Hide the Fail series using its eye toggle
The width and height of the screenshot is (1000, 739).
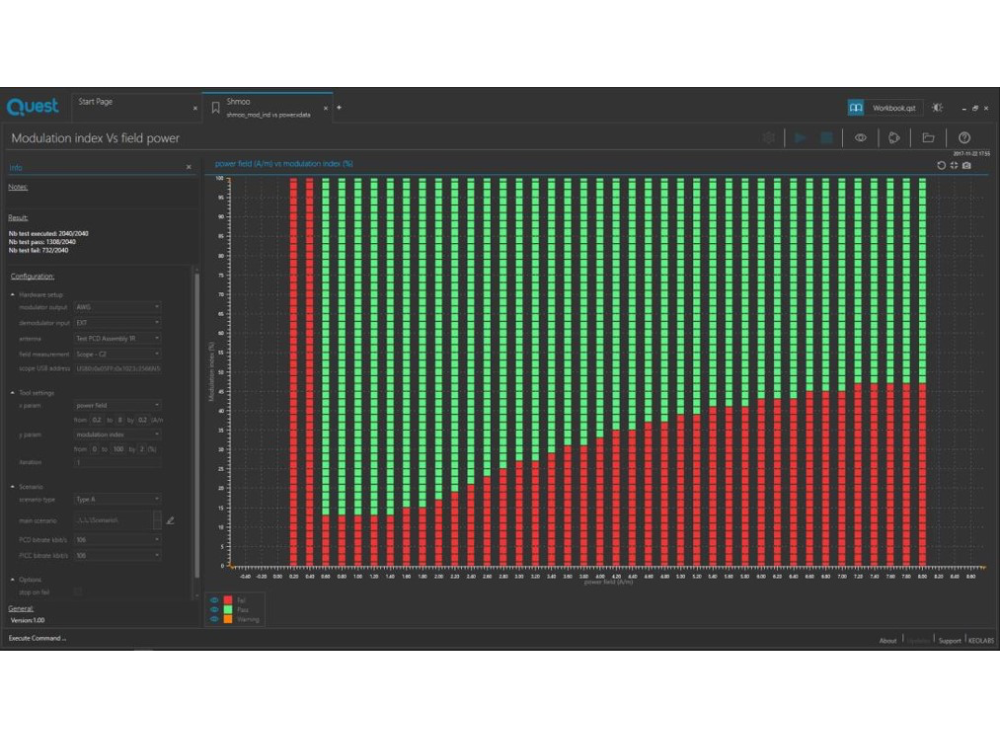214,600
